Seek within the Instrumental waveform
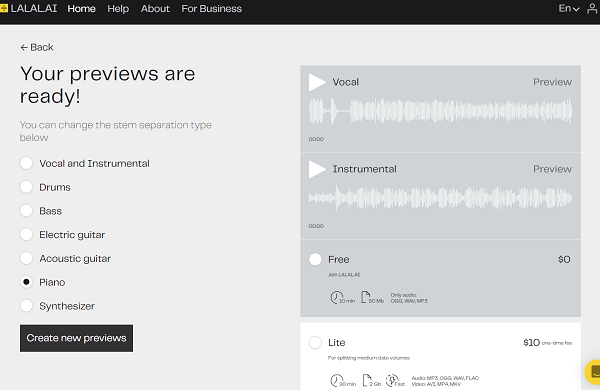This screenshot has width=600, height=390. (x=440, y=198)
